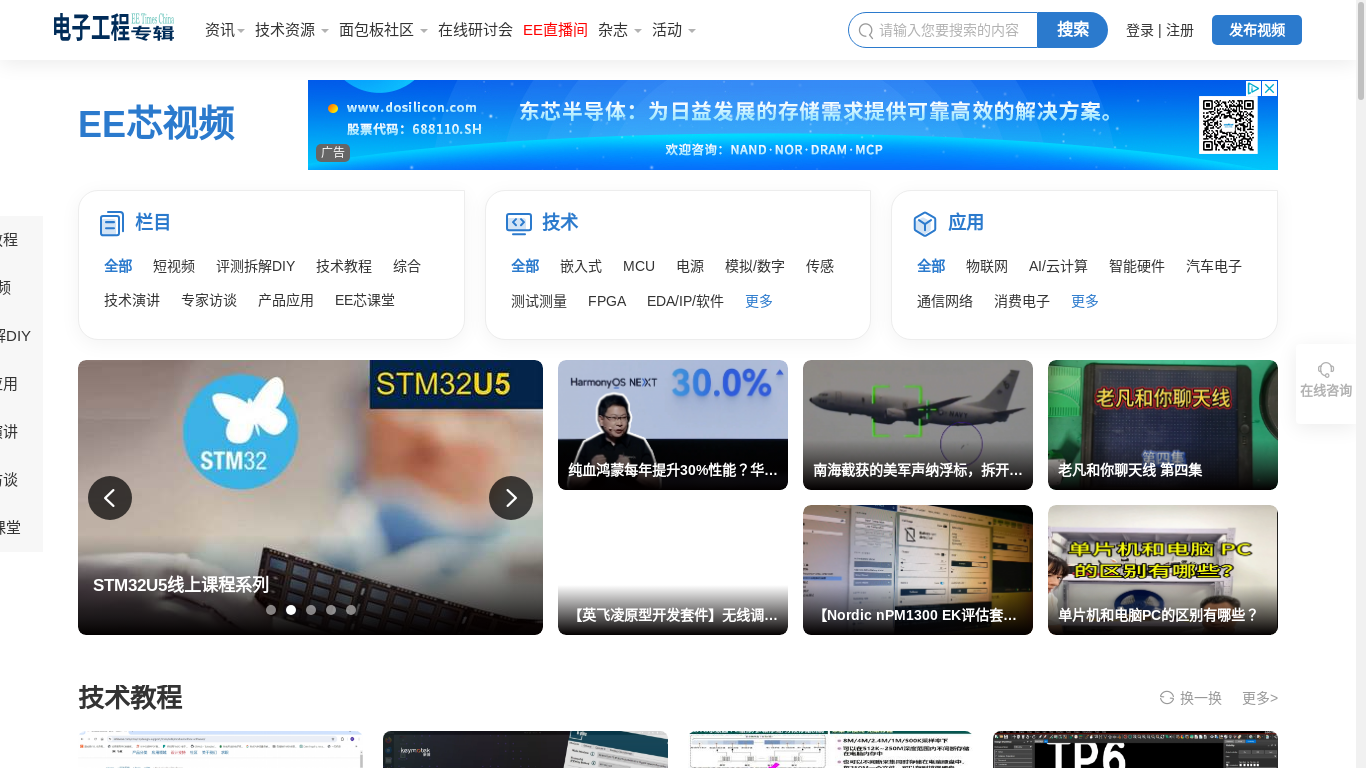Open 纯血鸿蒙 HarmonyOS video thumbnail
This screenshot has height=768, width=1366.
click(673, 425)
